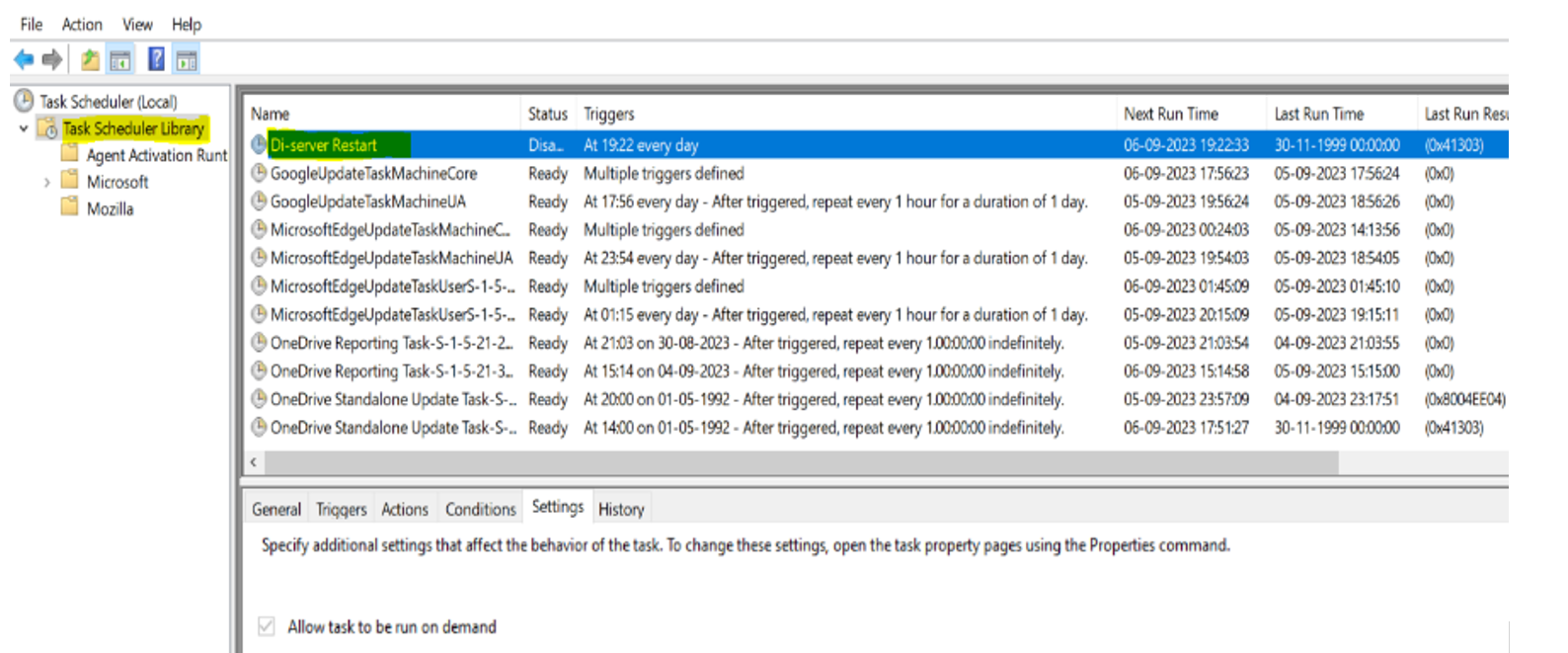Viewport: 1568px width, 653px height.
Task: Sort tasks by Status column header
Action: pos(547,115)
